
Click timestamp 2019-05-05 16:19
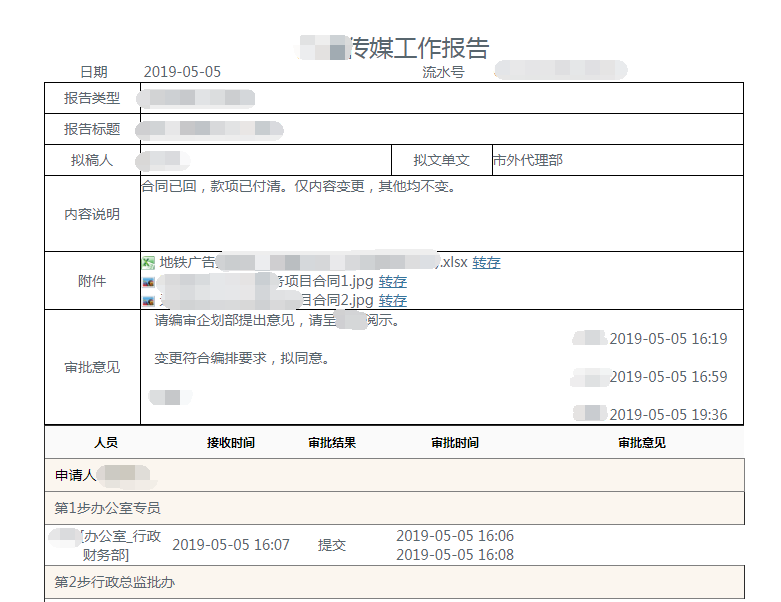(x=668, y=339)
